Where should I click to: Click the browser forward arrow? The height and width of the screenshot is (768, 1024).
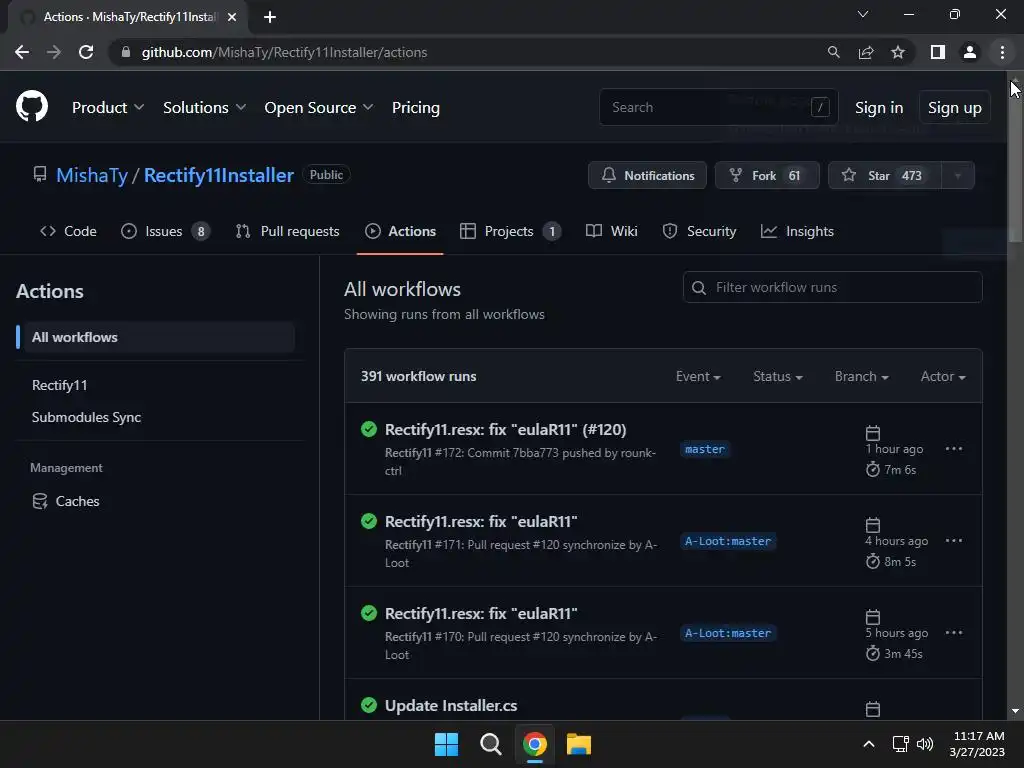[x=54, y=52]
